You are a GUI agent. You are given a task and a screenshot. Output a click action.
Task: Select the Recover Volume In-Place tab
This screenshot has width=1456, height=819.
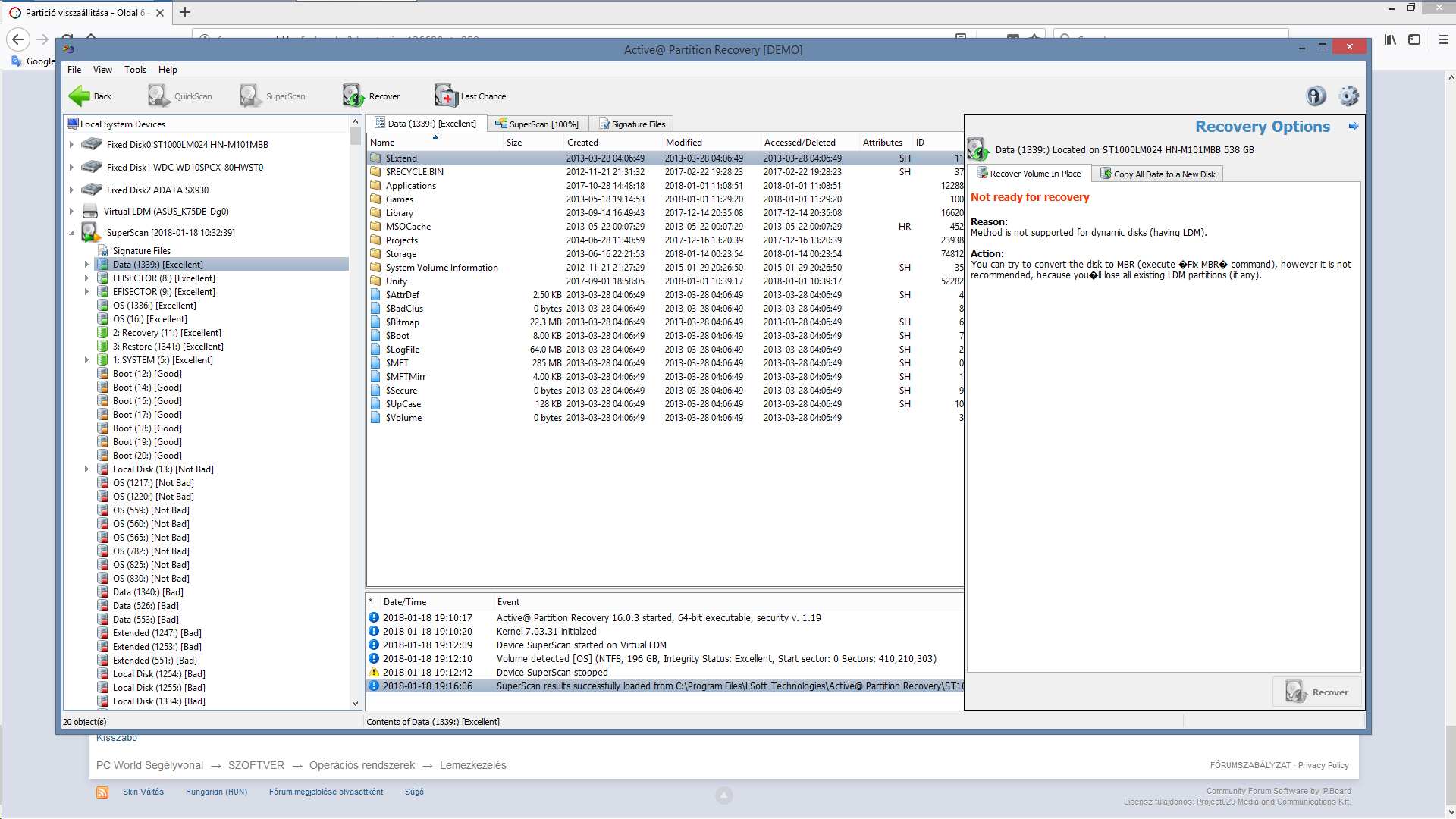click(1029, 174)
